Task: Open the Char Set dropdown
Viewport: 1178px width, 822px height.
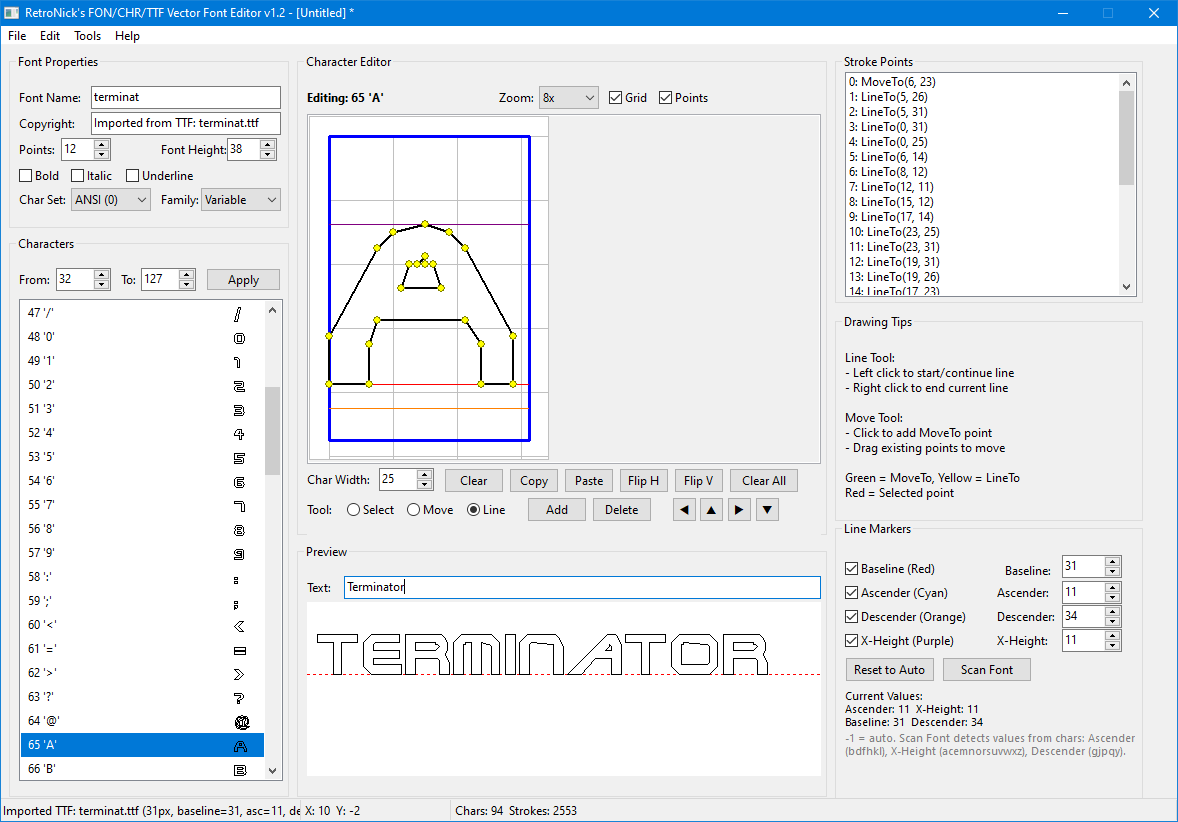Action: [x=111, y=200]
